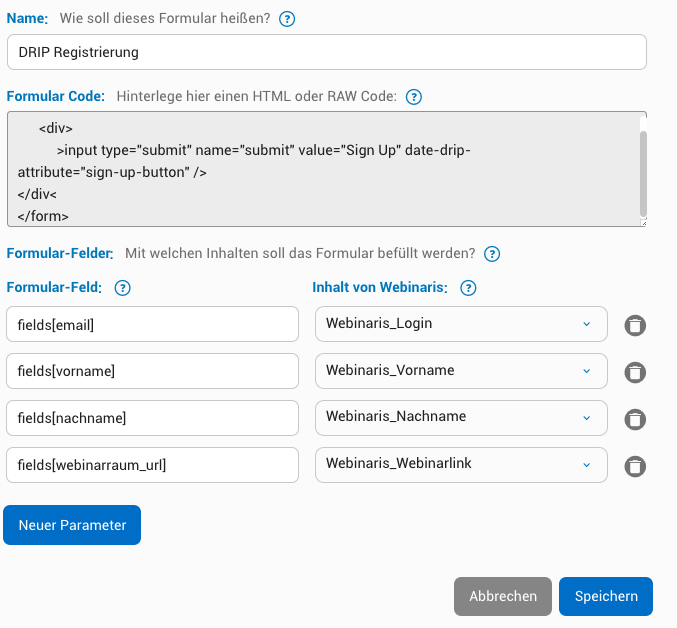Image resolution: width=677 pixels, height=628 pixels.
Task: Delete the fields[vorname] parameter row
Action: coord(635,372)
